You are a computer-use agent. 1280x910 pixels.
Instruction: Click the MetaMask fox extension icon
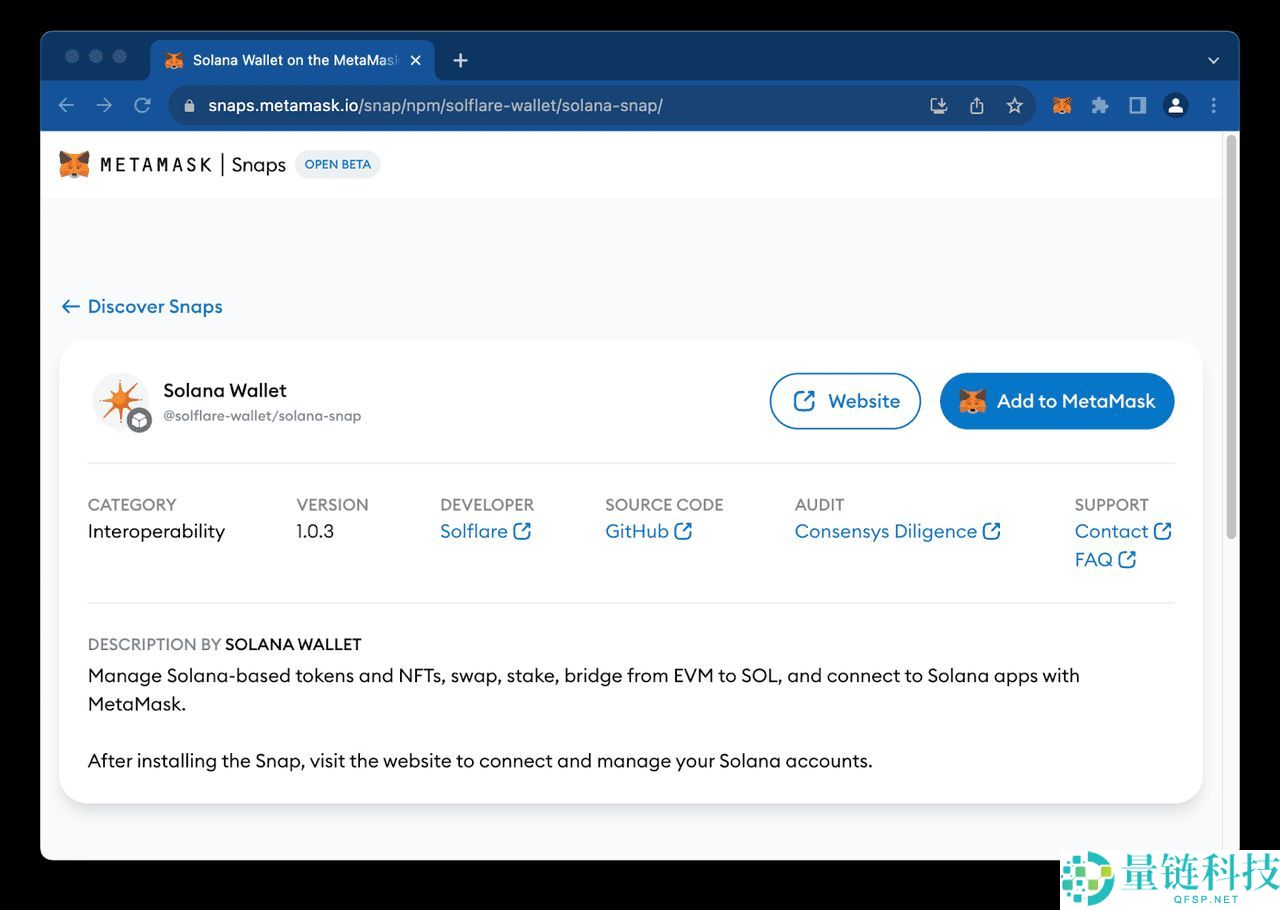coord(1062,105)
